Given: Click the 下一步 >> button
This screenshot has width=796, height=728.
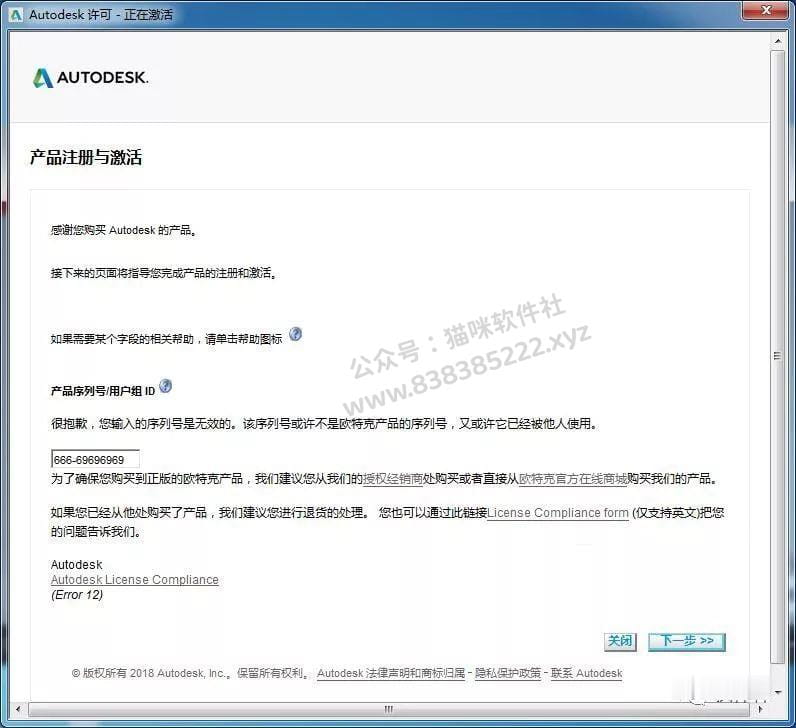Looking at the screenshot, I should pos(687,641).
